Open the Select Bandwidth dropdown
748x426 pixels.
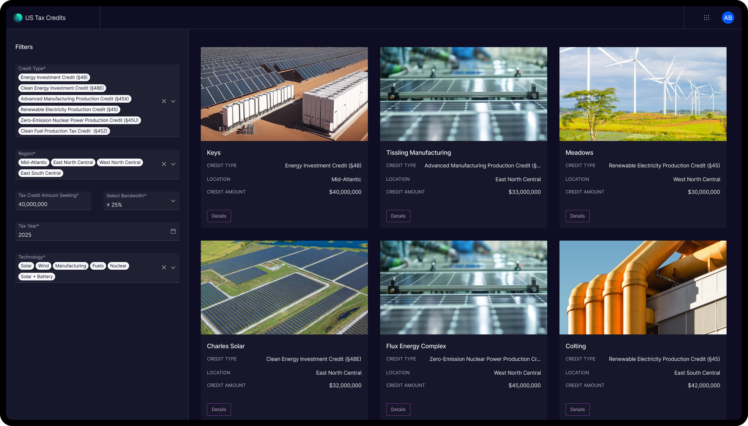coord(140,201)
